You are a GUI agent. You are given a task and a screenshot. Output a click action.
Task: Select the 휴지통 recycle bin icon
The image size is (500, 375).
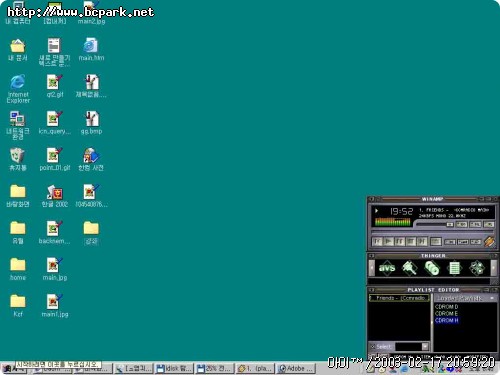[x=18, y=159]
